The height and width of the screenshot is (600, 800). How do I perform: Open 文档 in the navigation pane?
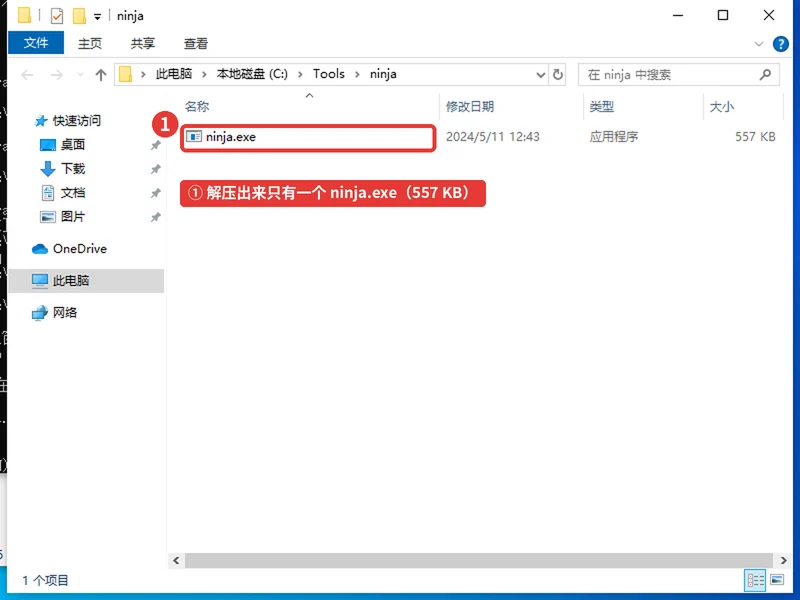[73, 193]
